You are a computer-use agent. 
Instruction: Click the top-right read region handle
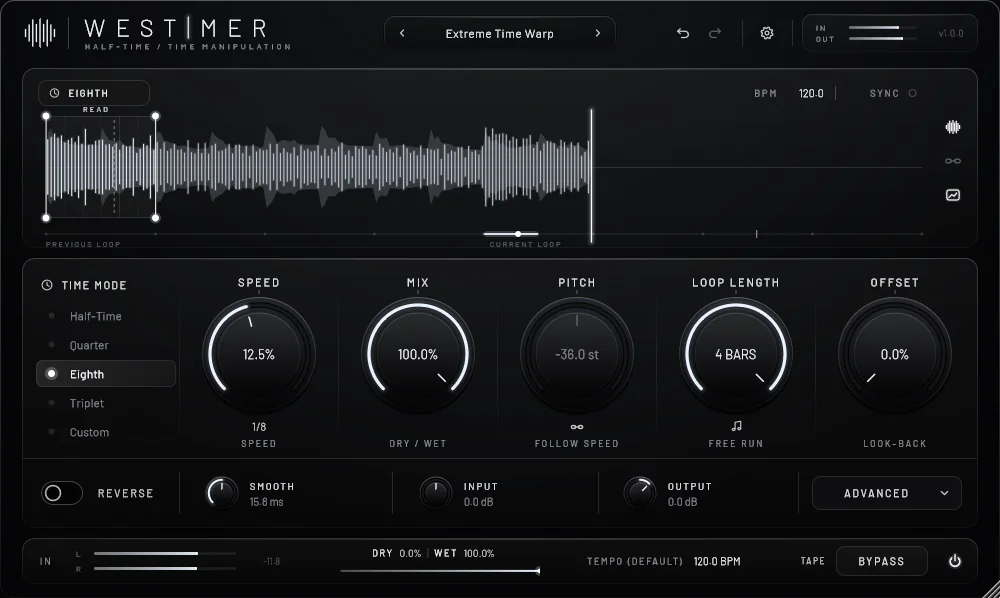pos(155,116)
